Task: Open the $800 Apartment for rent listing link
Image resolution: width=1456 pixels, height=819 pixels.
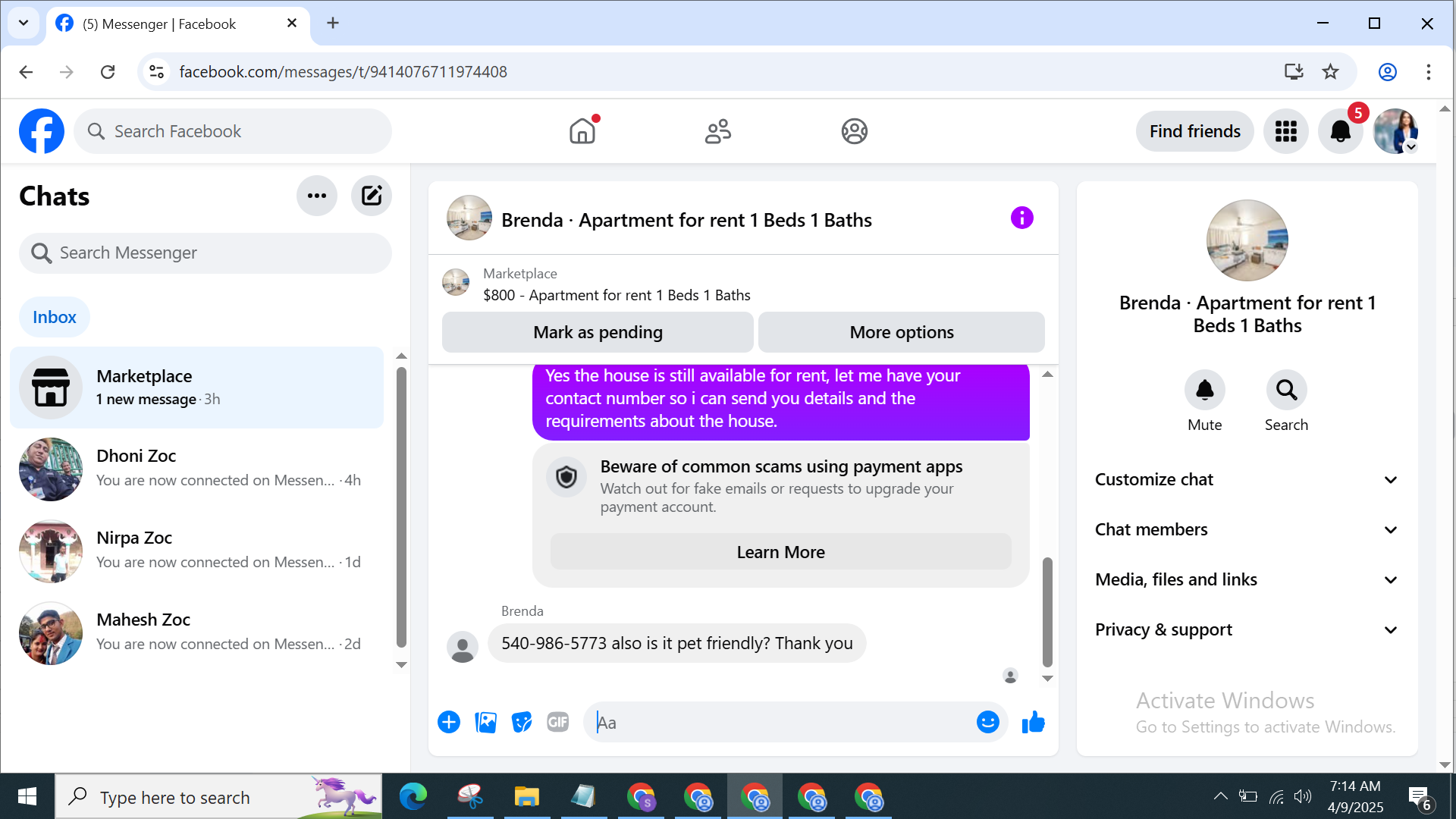Action: (617, 295)
